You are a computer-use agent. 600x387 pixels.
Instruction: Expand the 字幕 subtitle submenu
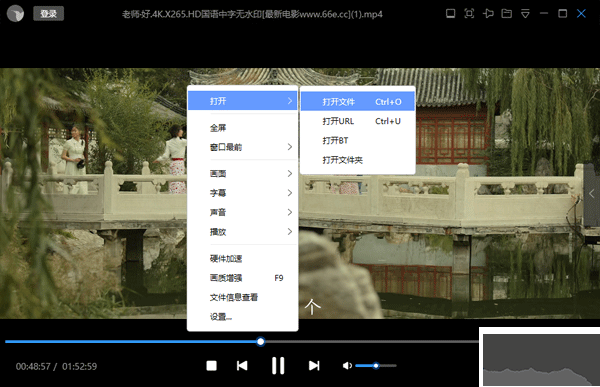tap(243, 193)
